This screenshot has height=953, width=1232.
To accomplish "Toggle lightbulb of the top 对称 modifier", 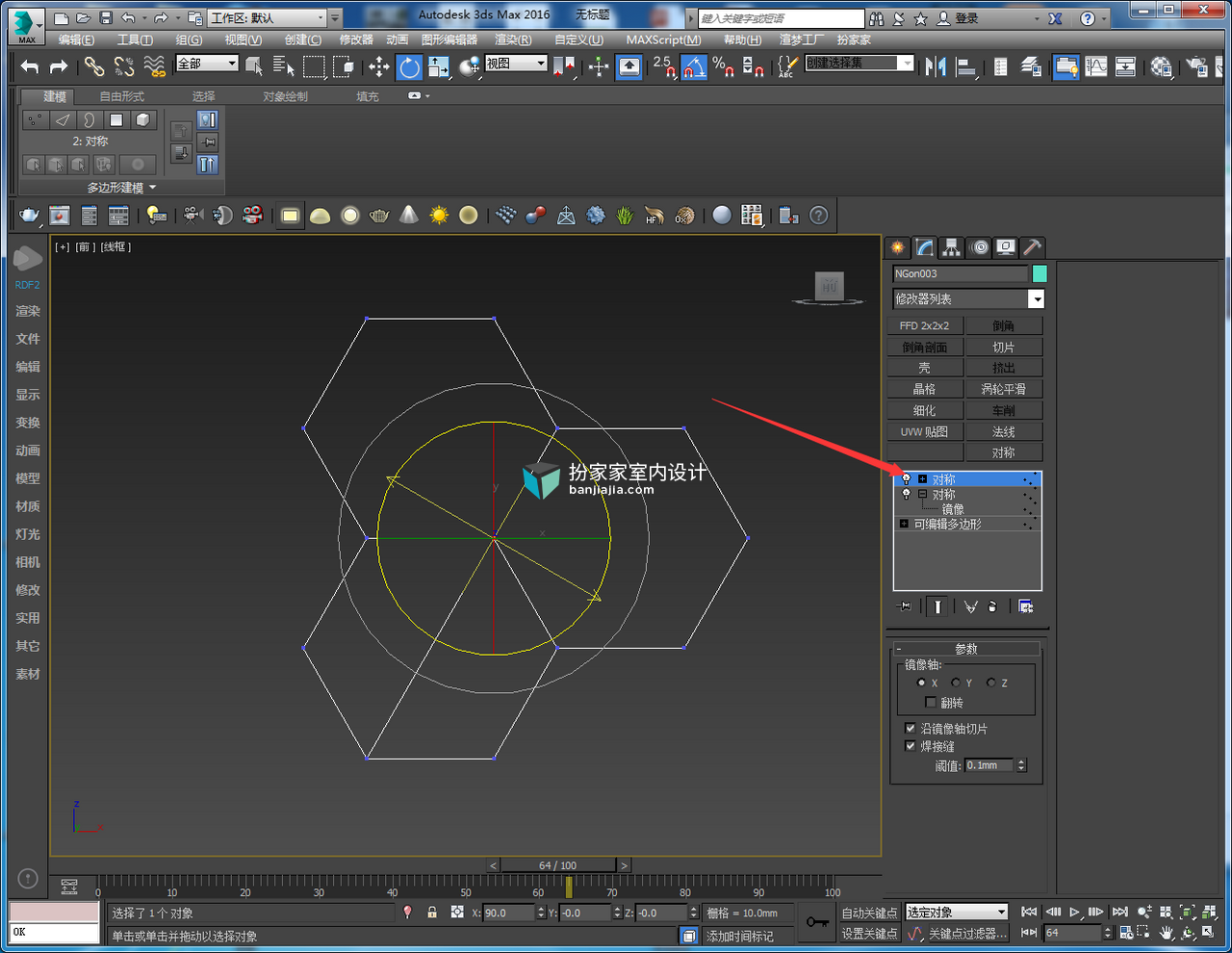I will (906, 479).
